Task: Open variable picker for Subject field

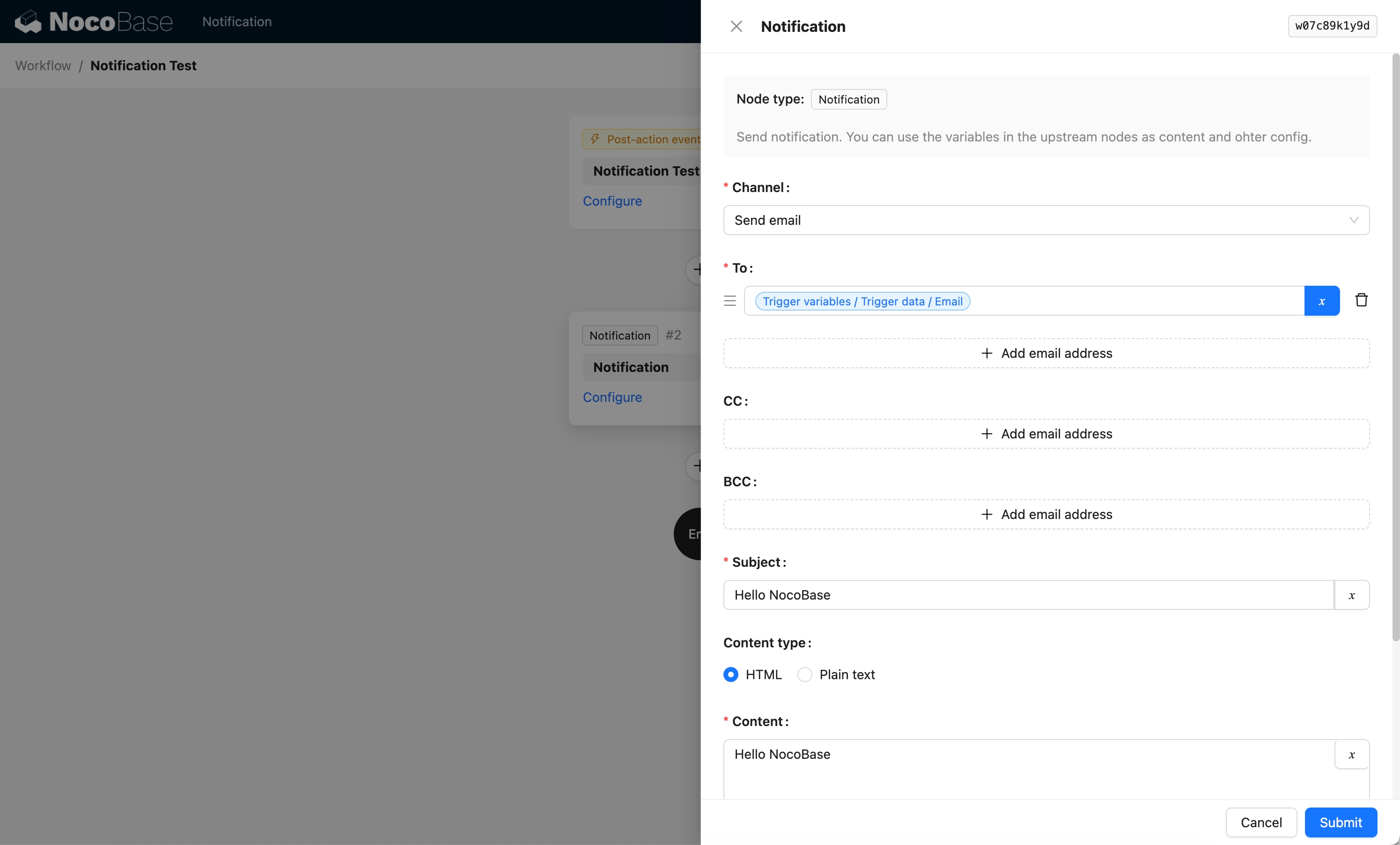Action: [1351, 595]
